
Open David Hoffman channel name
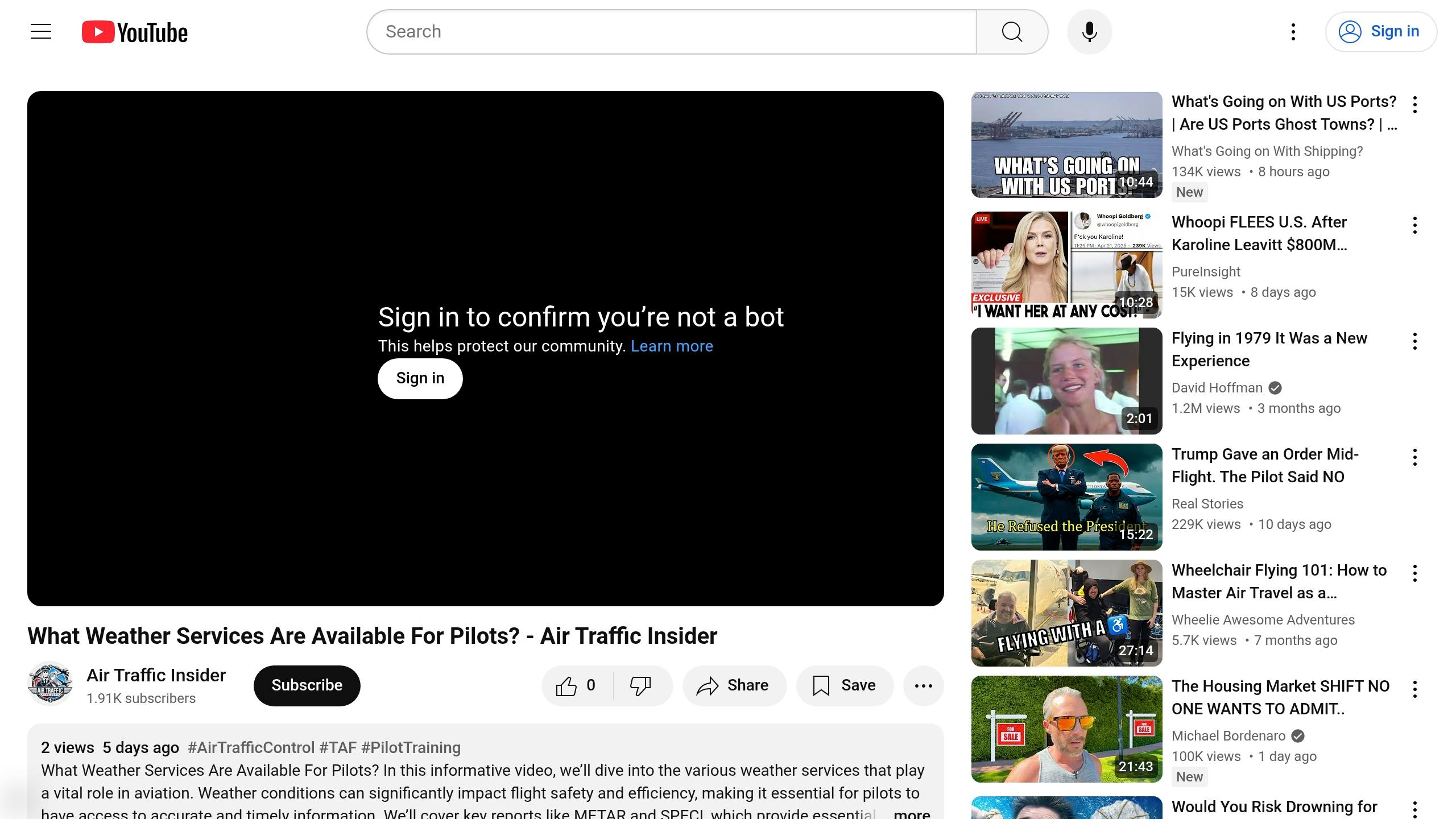coord(1217,388)
